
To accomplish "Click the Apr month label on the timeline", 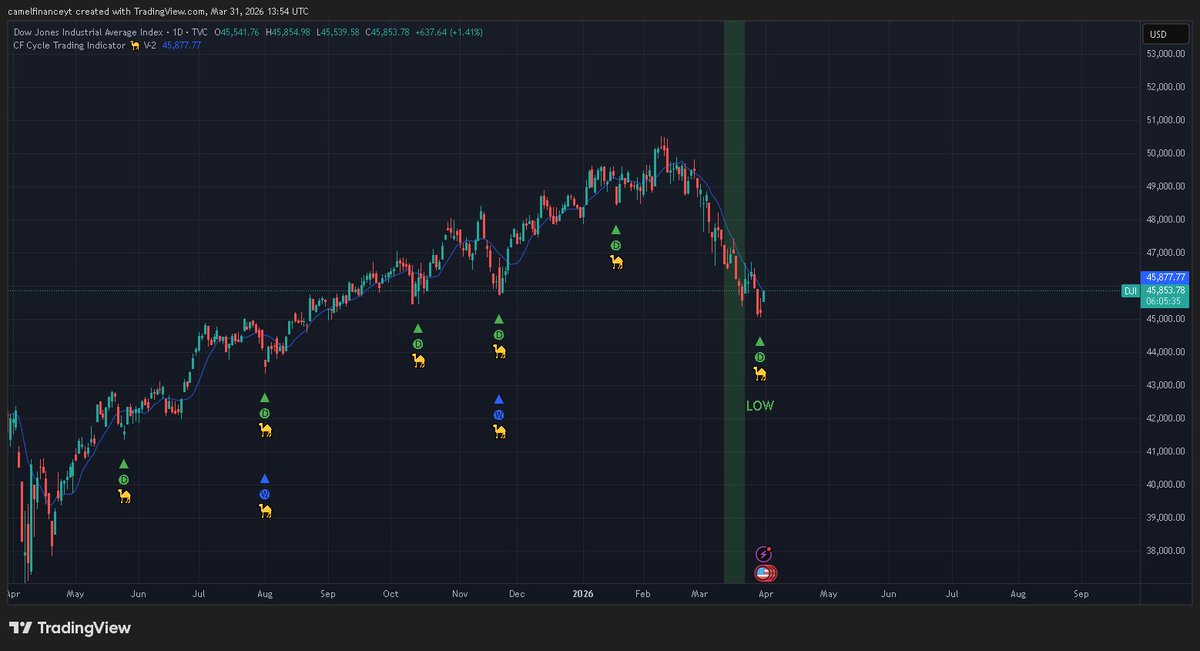I will pos(765,593).
